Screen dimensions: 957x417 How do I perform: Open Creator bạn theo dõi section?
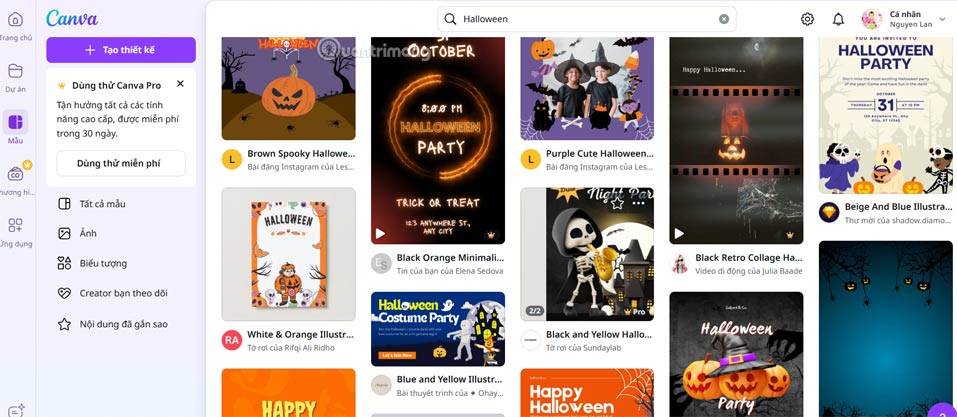121,293
